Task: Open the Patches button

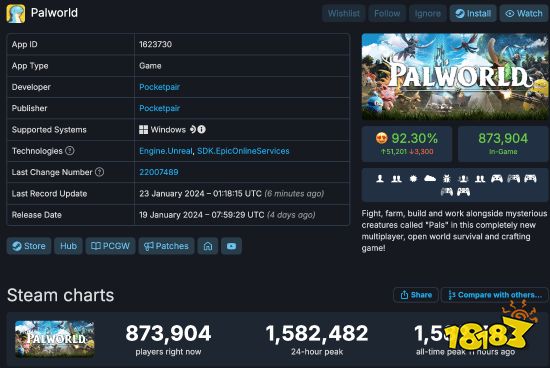Action: coord(167,246)
